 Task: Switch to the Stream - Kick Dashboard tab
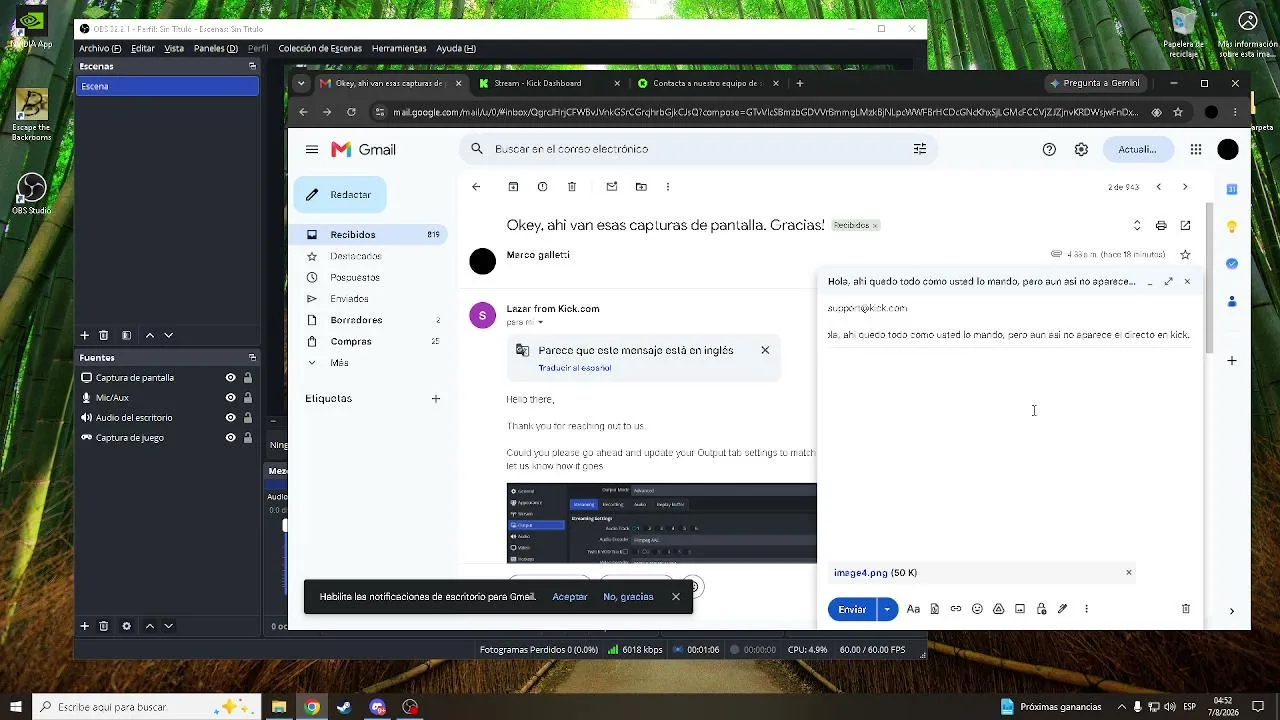549,84
